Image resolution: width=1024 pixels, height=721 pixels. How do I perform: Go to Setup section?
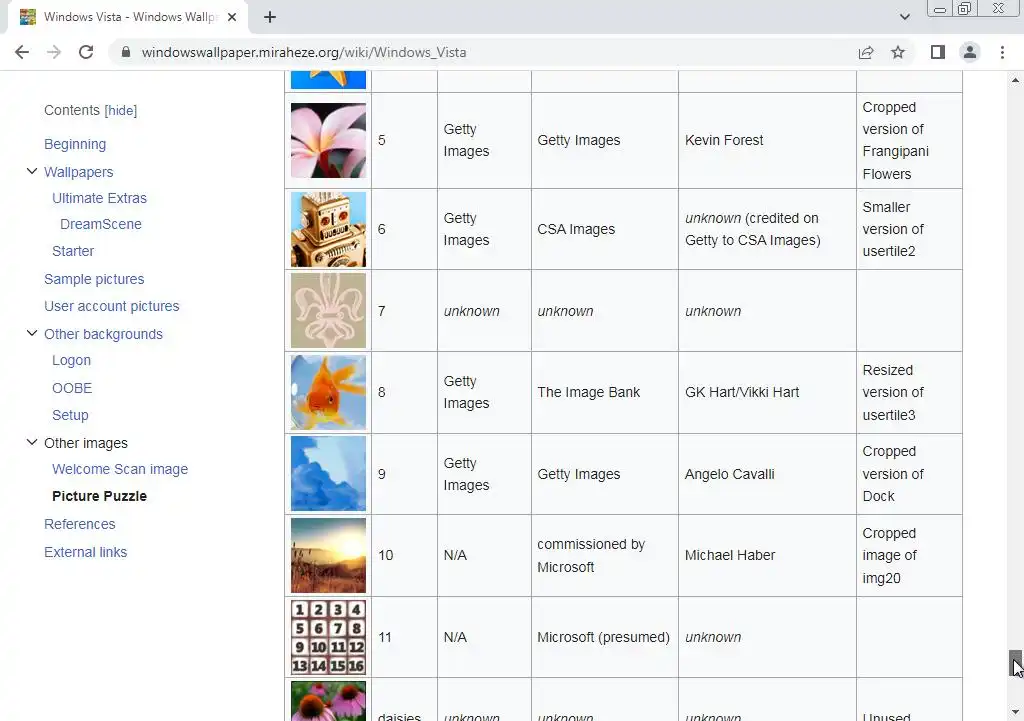pyautogui.click(x=70, y=415)
